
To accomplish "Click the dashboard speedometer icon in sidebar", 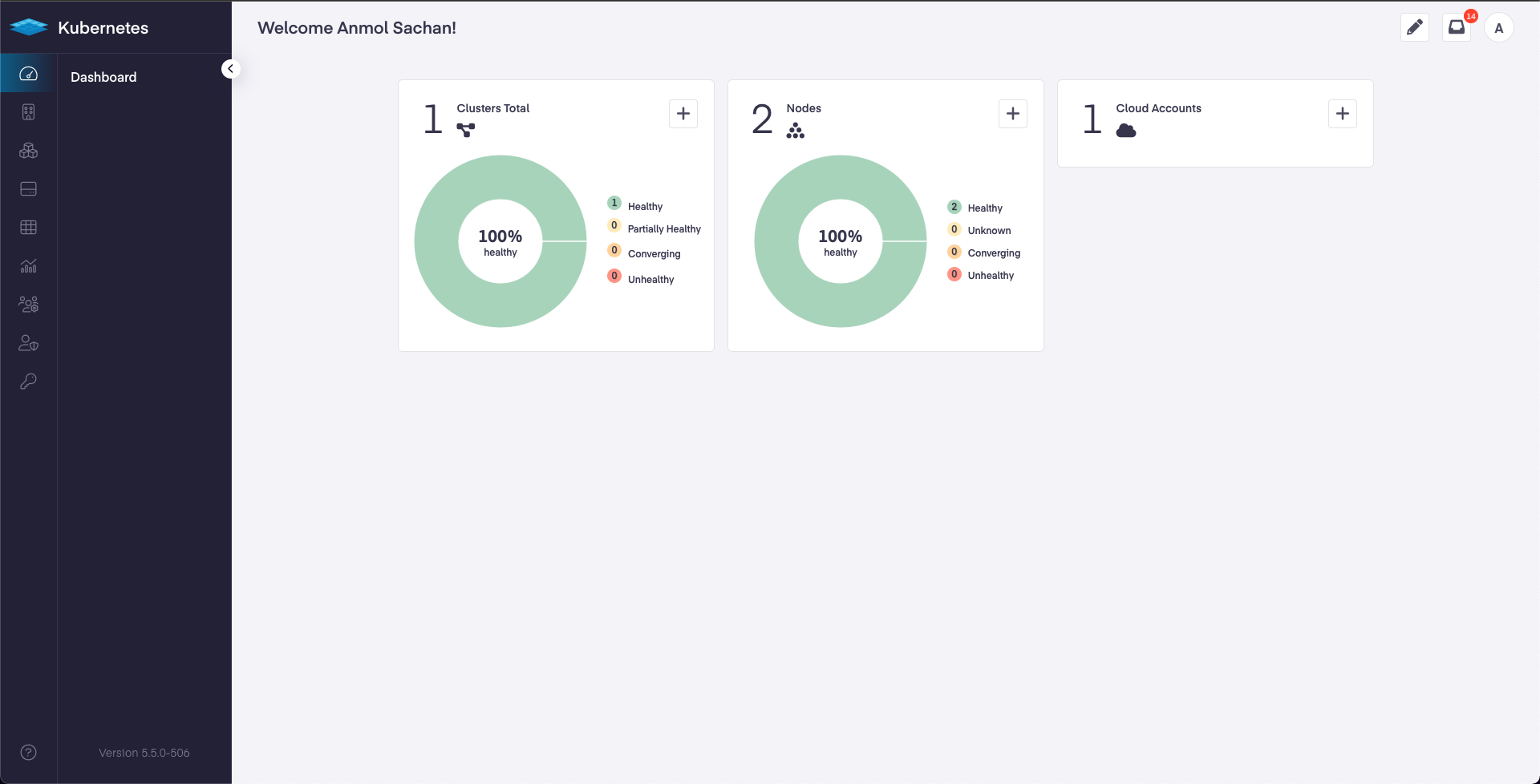I will (x=28, y=74).
